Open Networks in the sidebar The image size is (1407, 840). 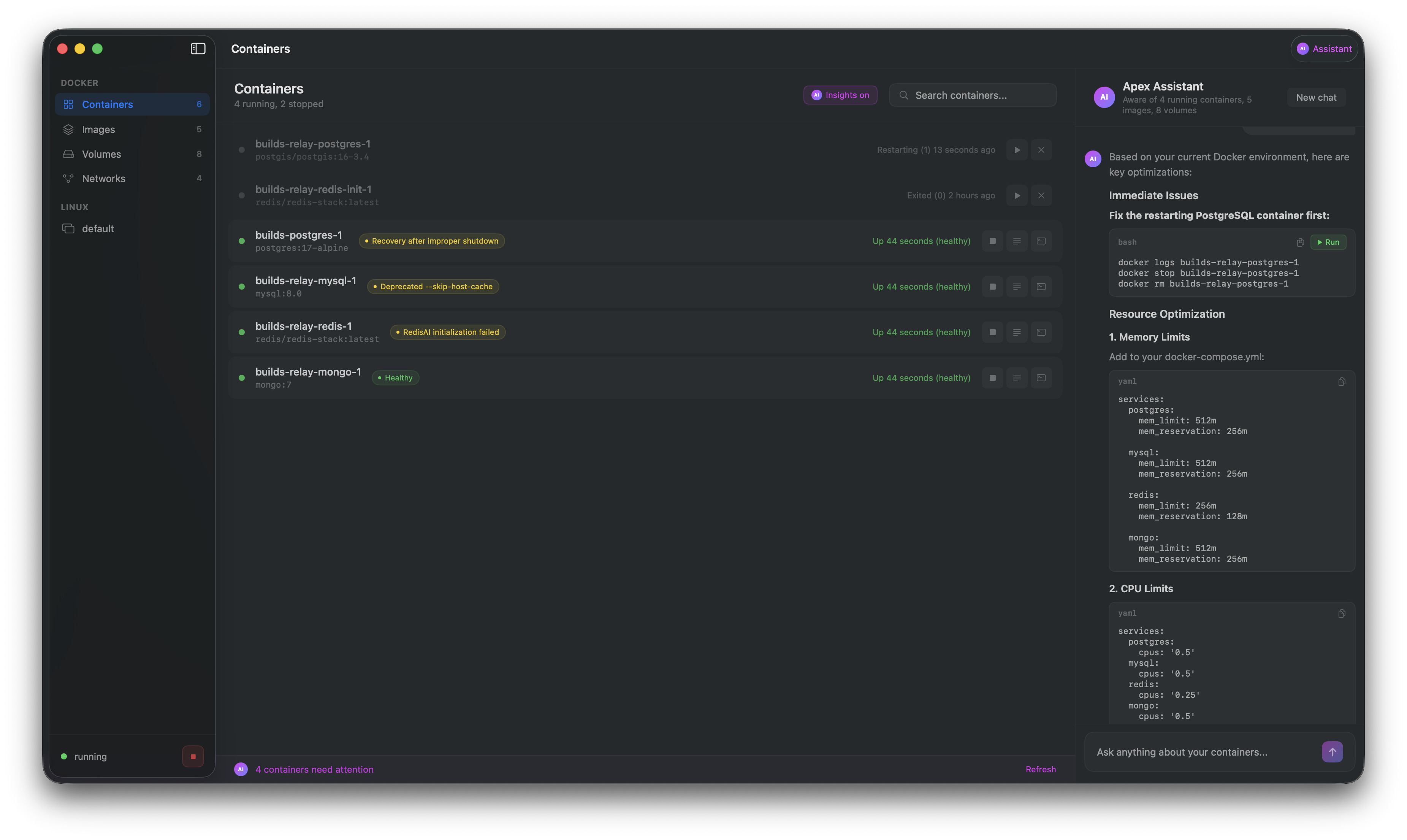(x=104, y=178)
